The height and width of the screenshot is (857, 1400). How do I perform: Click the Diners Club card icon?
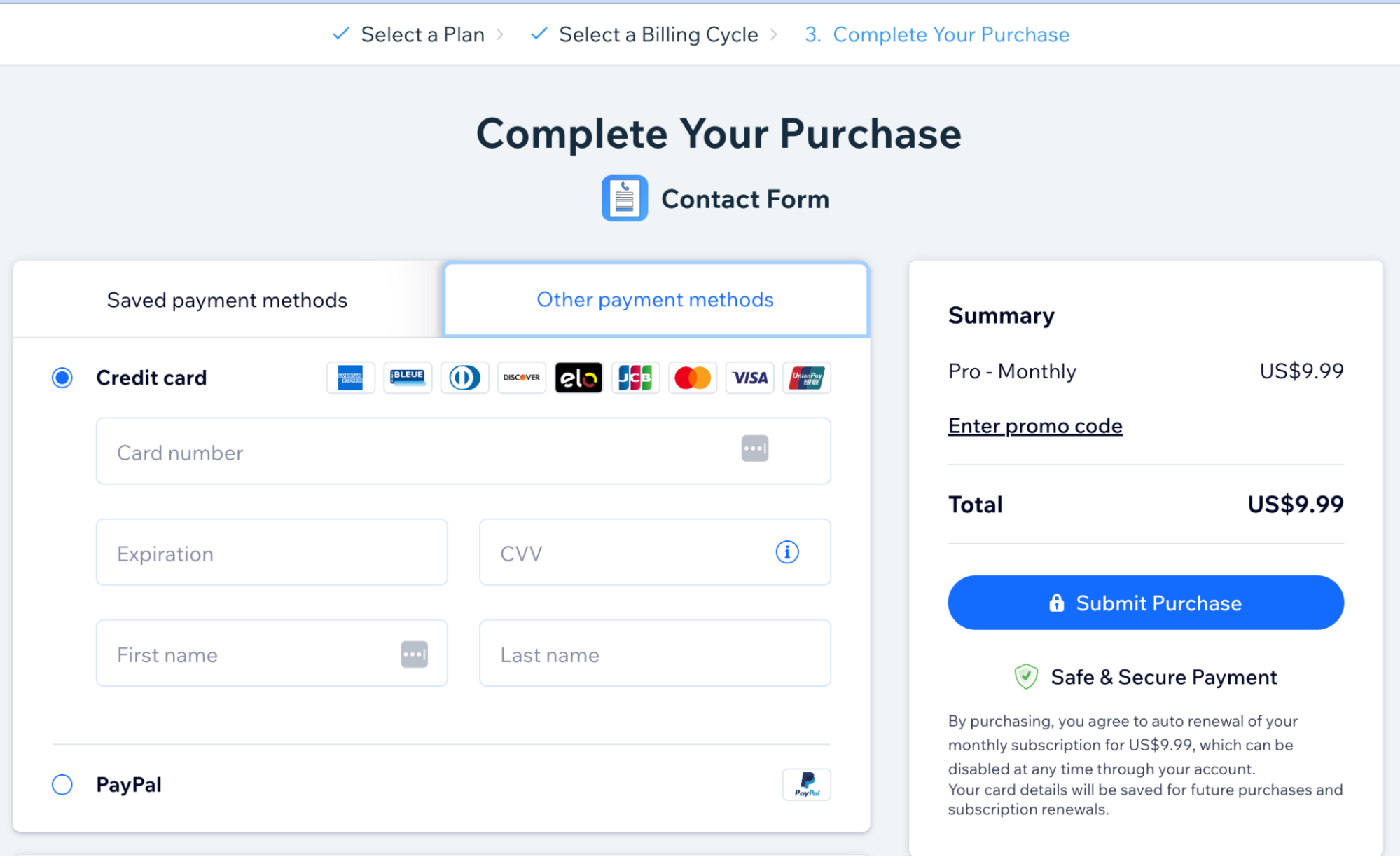(x=464, y=378)
